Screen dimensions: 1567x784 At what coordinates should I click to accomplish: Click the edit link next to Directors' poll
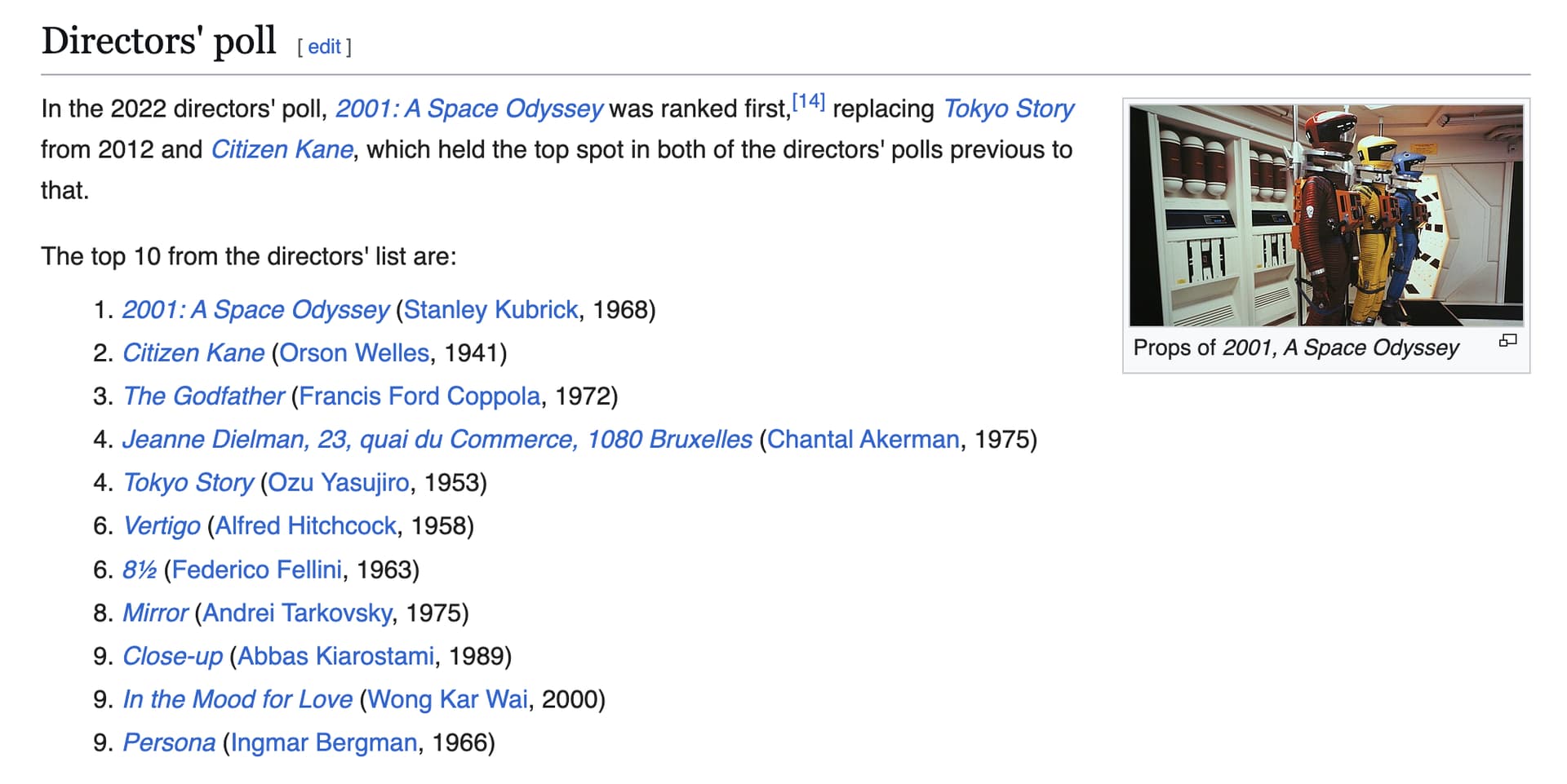(x=324, y=47)
